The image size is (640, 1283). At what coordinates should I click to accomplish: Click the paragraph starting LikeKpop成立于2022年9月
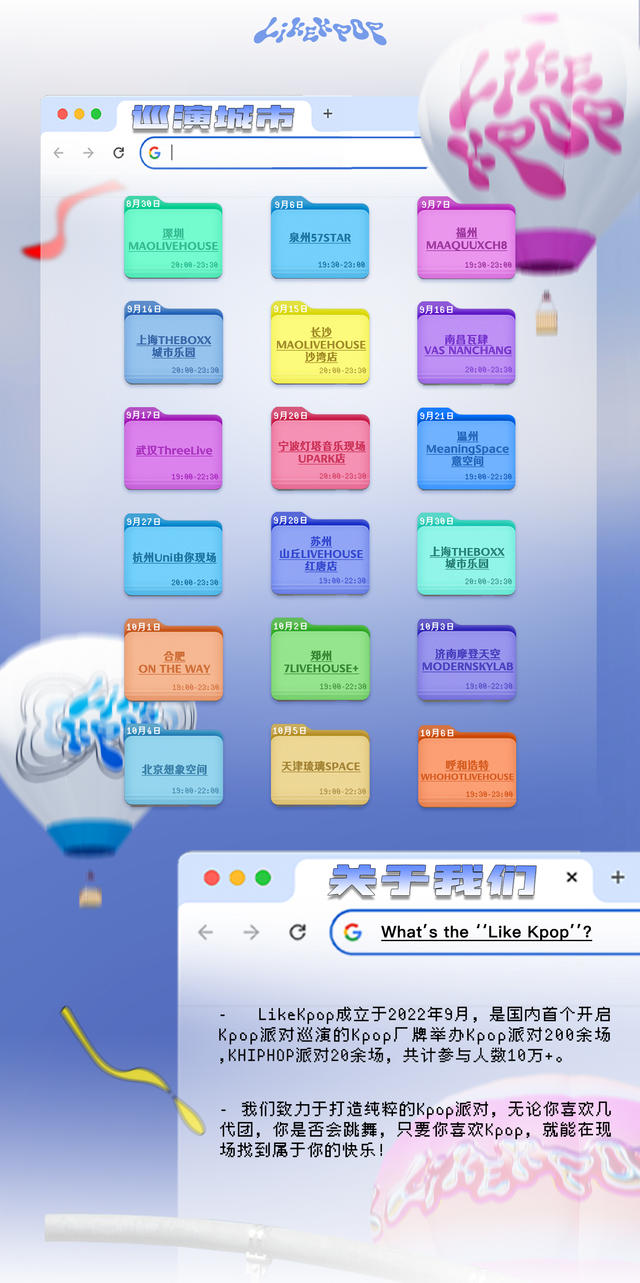coord(415,1035)
